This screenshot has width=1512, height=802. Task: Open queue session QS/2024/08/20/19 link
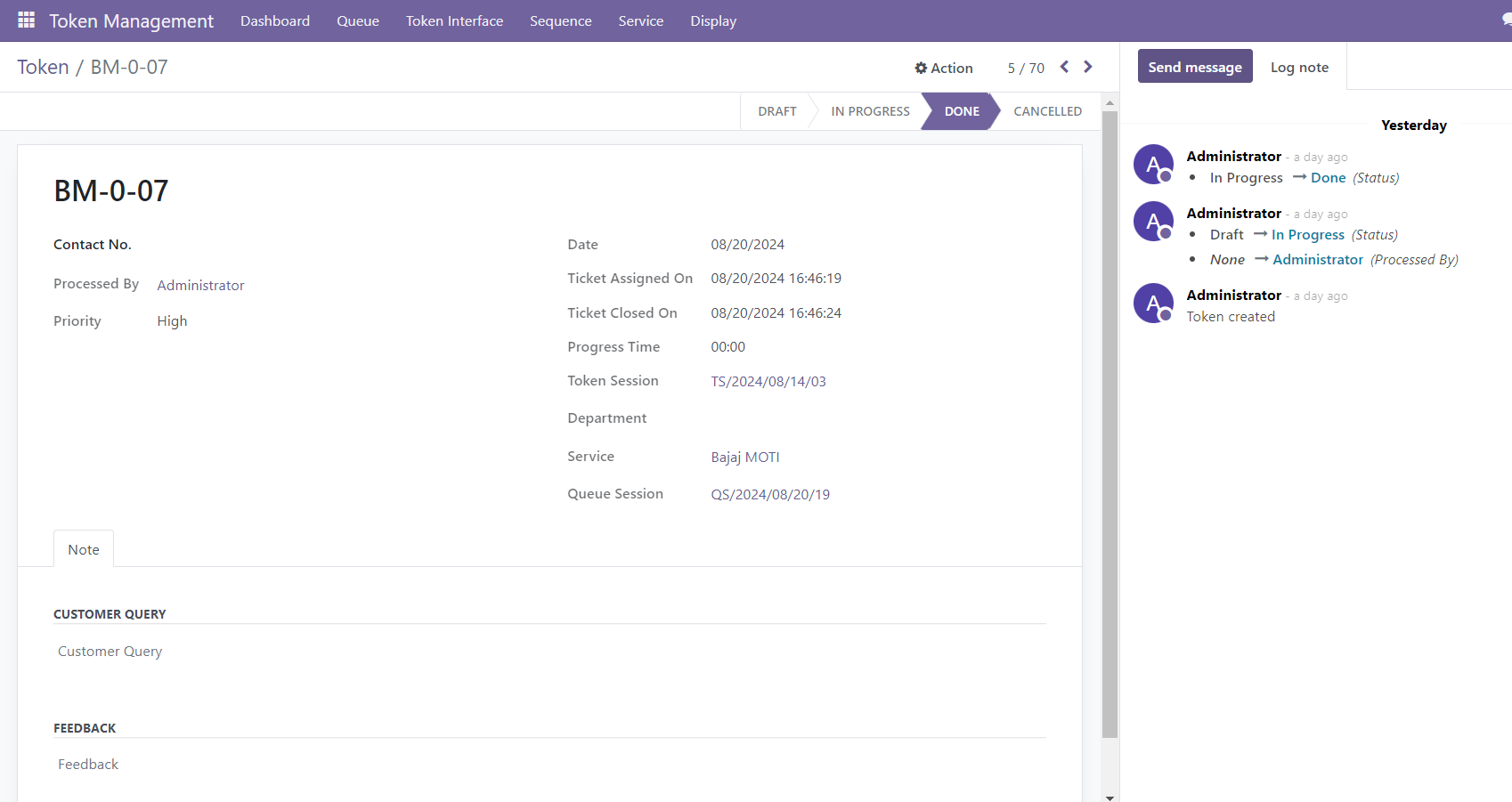[769, 494]
